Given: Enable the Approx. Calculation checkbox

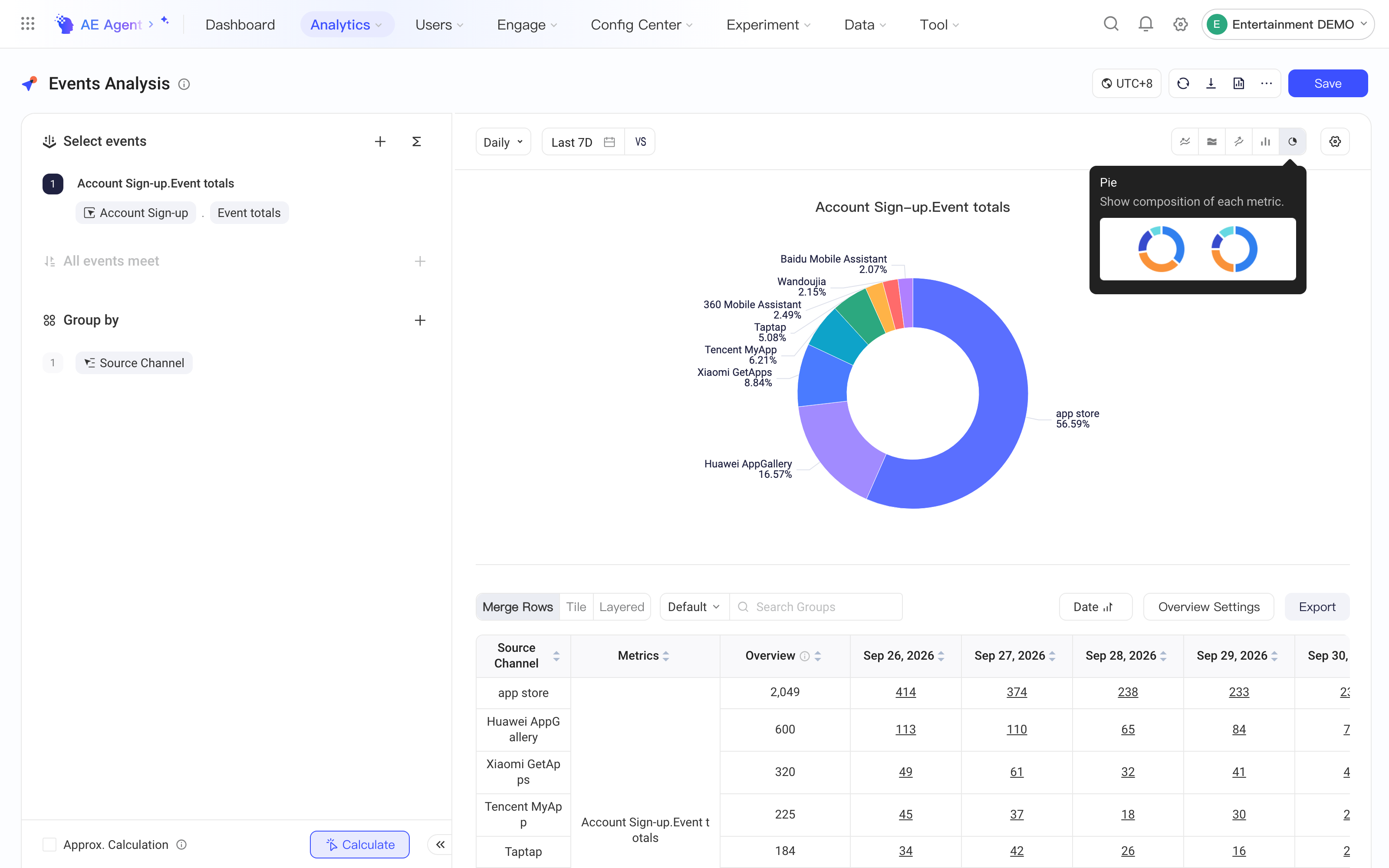Looking at the screenshot, I should 49,845.
